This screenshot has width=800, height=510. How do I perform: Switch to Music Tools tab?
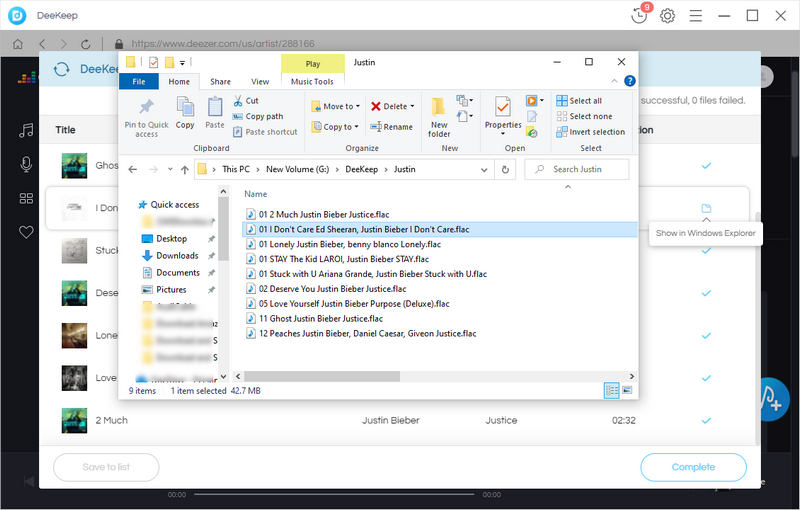[x=312, y=82]
